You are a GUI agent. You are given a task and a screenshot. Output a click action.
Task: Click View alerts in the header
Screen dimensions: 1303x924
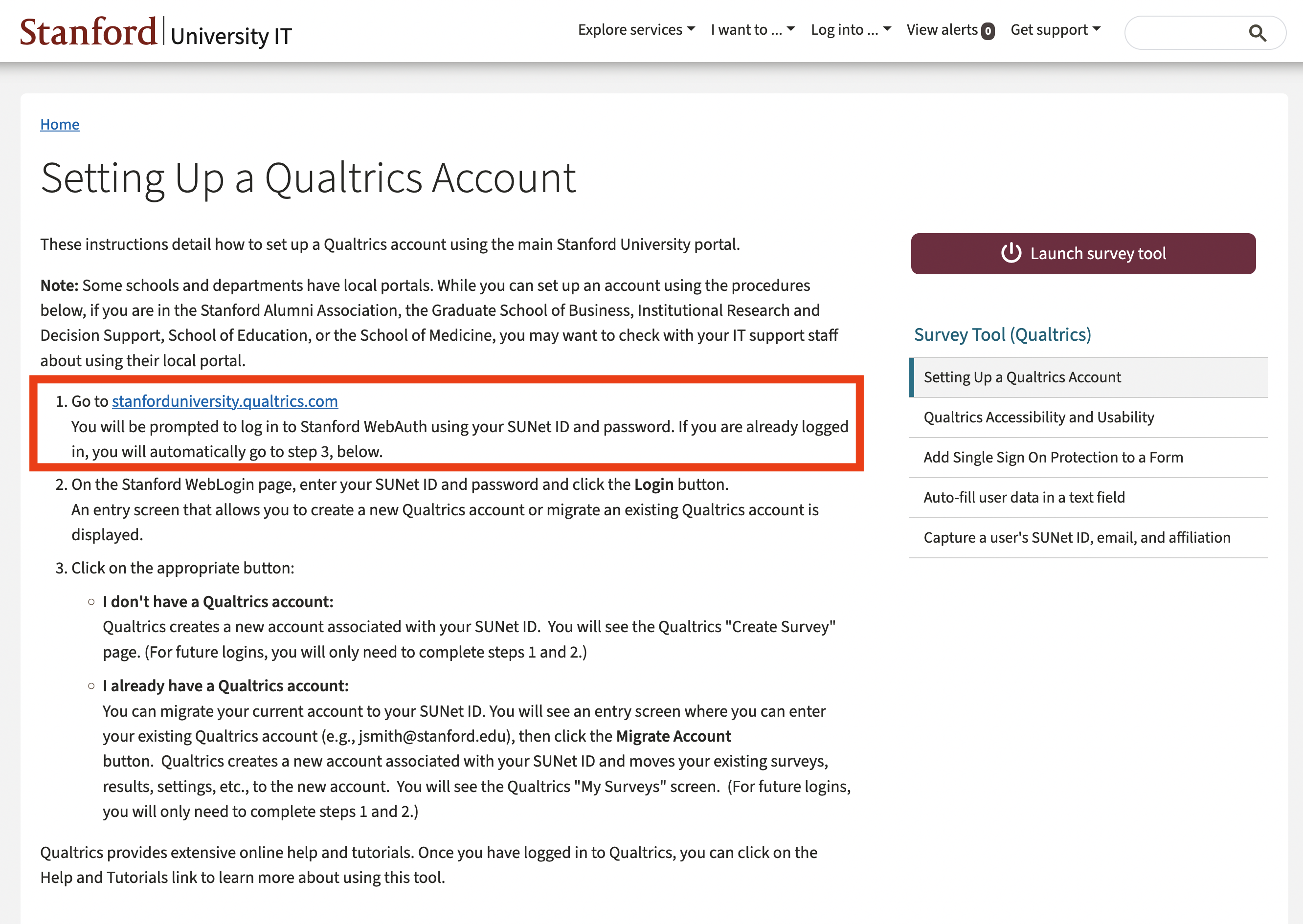(942, 30)
